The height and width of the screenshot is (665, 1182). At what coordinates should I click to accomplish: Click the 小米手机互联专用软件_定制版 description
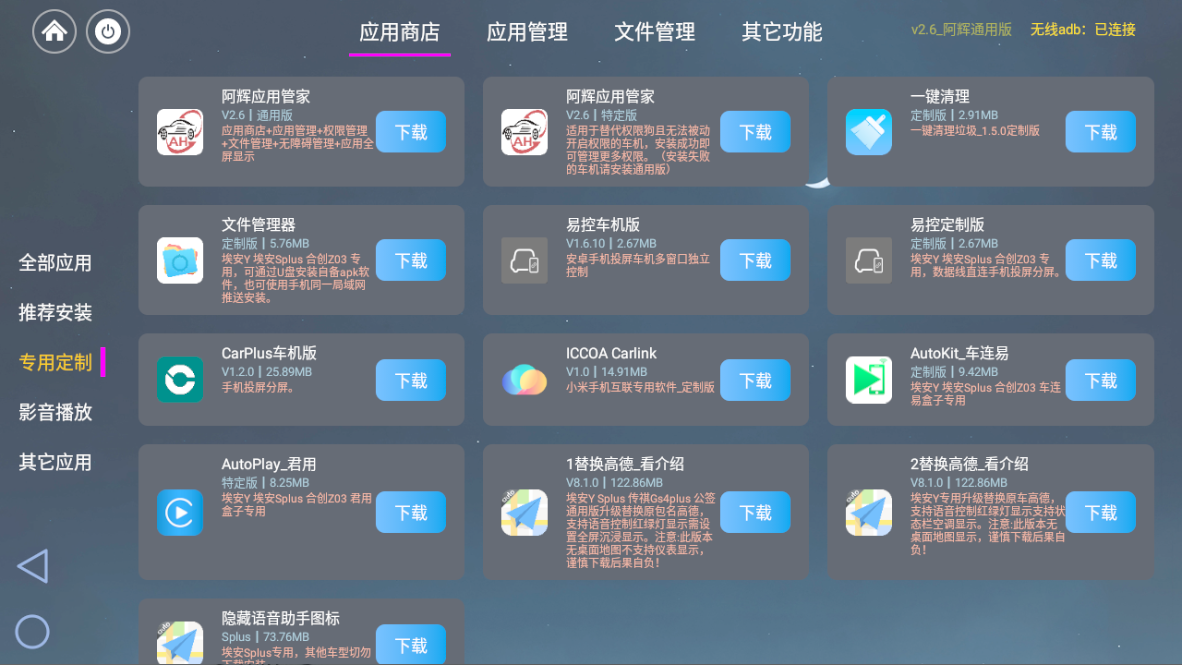click(x=640, y=388)
